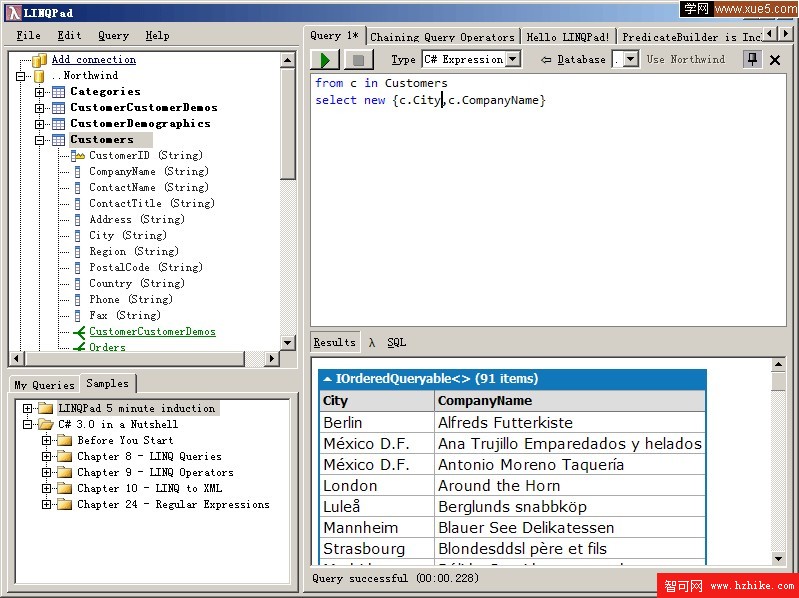Click the Orders relation link
The width and height of the screenshot is (799, 598).
click(107, 347)
